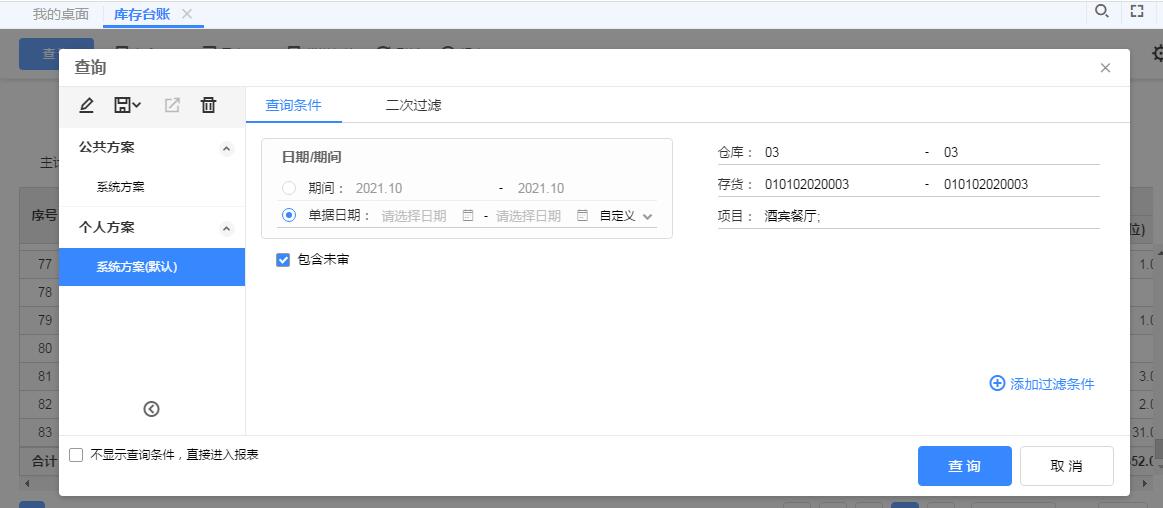The height and width of the screenshot is (508, 1163).
Task: Select 系统方案(默认) personal scheme
Action: click(152, 267)
